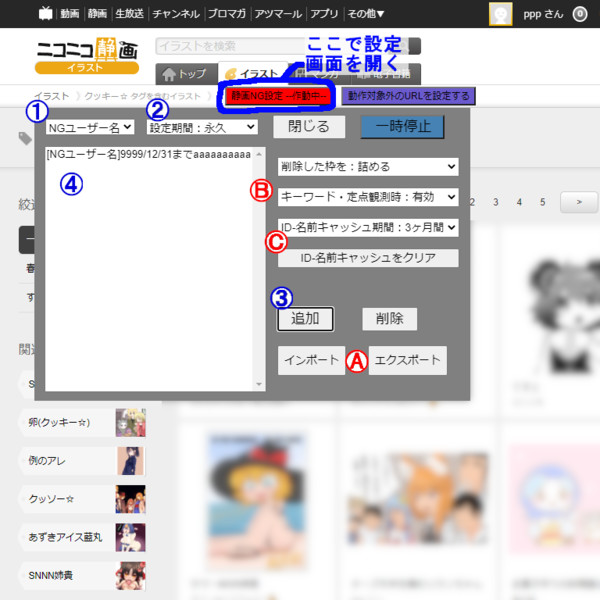
Task: Click the 生放送 item in top navigation
Action: [130, 14]
